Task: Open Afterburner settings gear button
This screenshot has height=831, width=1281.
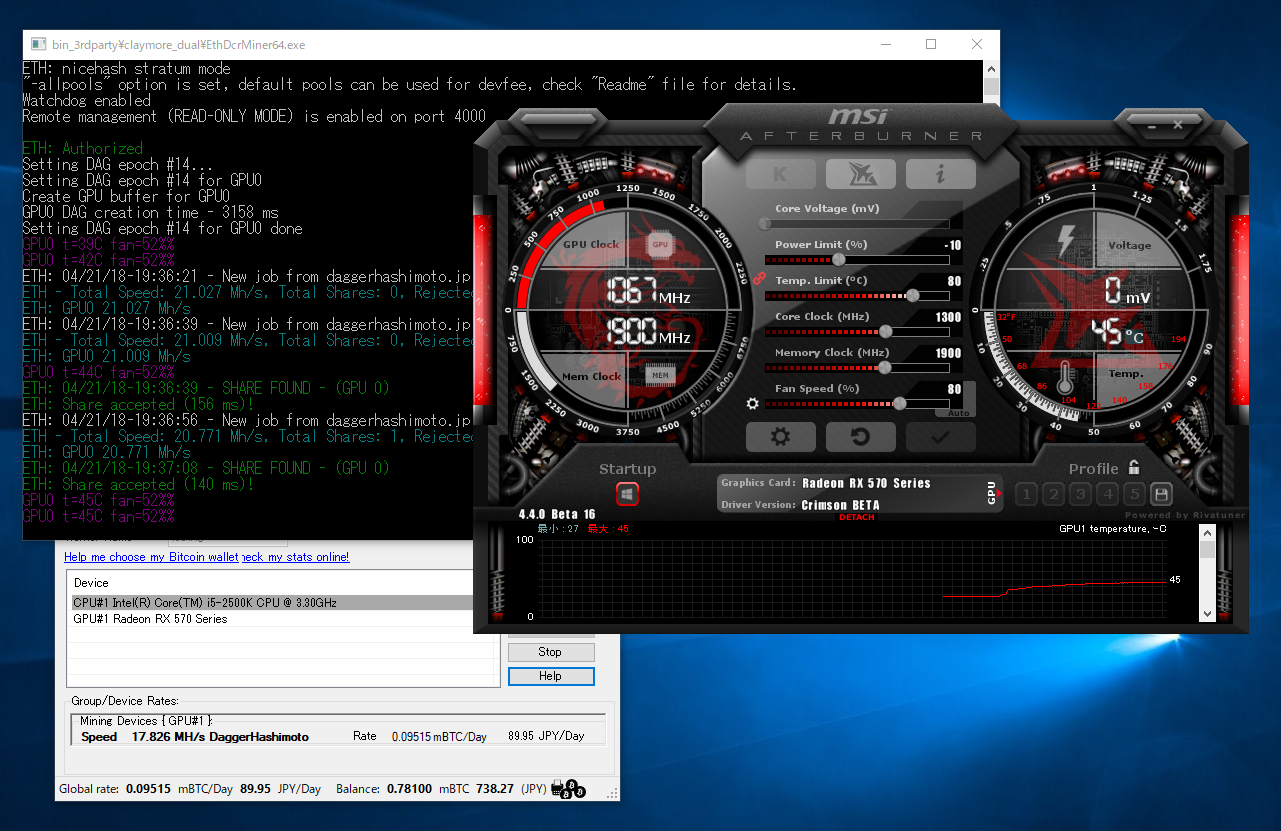Action: [x=780, y=437]
